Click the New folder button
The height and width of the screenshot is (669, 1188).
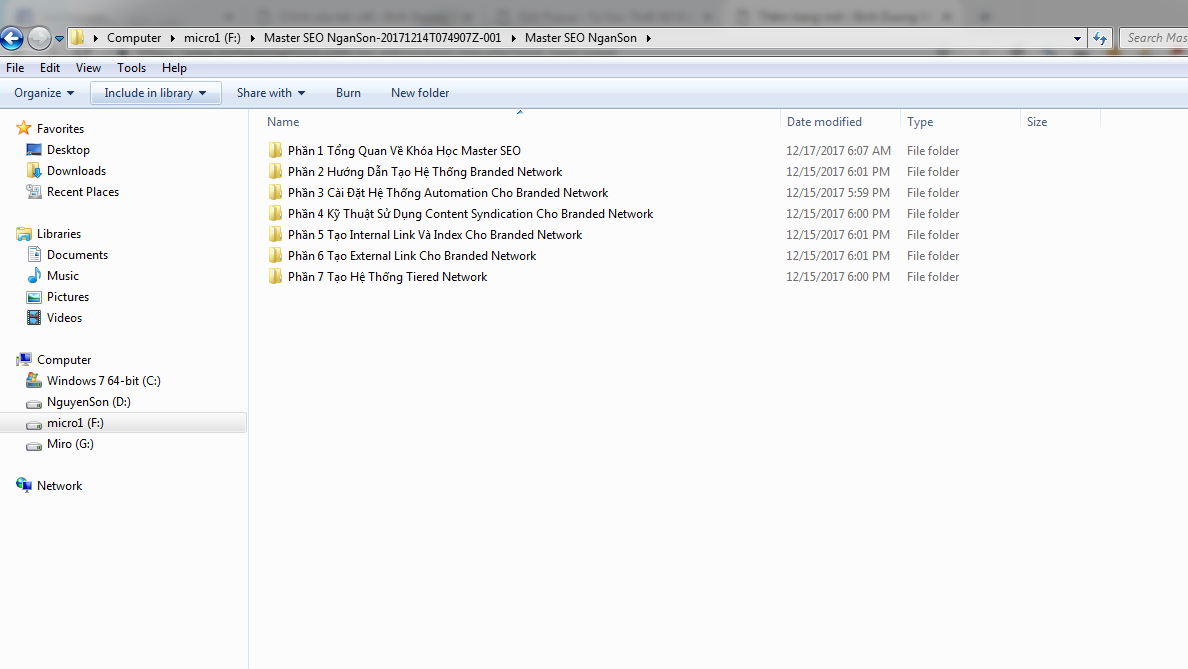[x=420, y=92]
